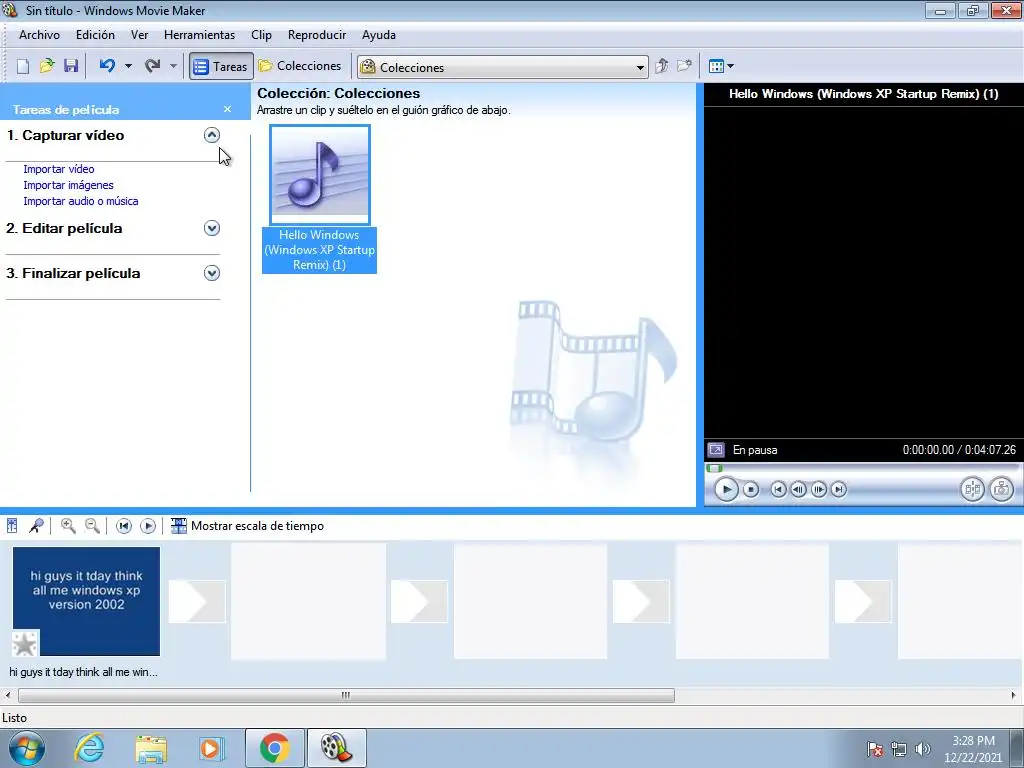Take a picture from the preview
The image size is (1024, 768).
(1002, 489)
